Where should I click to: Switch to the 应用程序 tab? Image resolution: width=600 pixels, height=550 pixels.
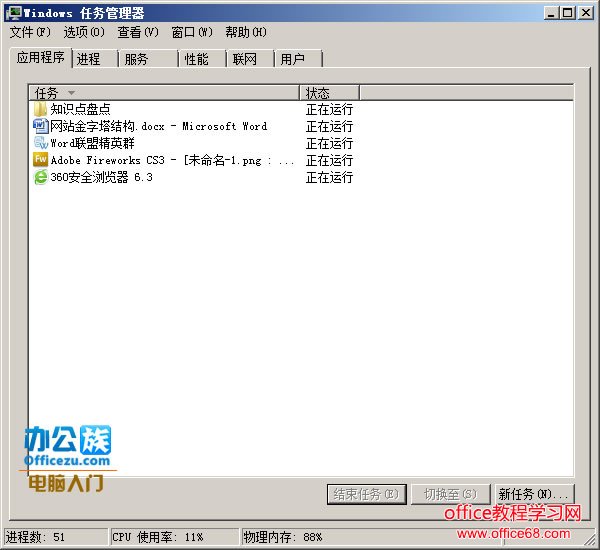coord(41,58)
